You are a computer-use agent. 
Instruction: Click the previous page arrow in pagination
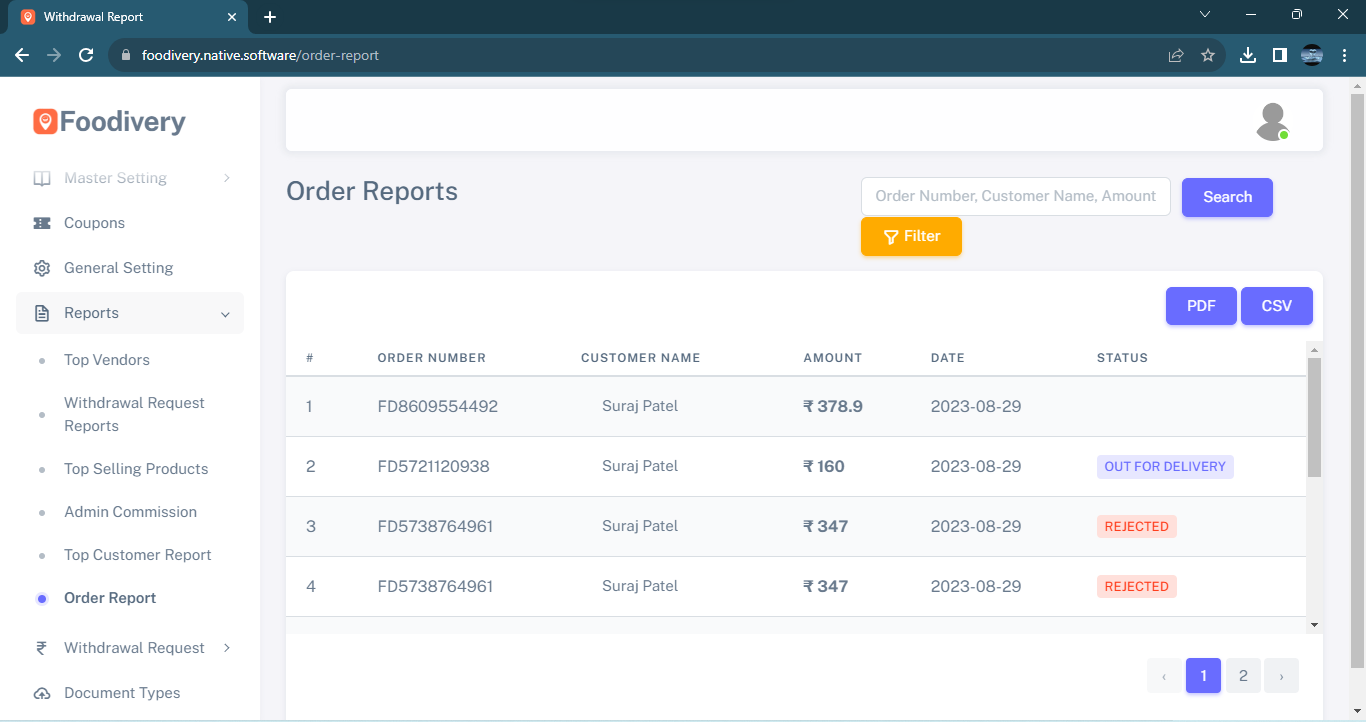[x=1164, y=676]
